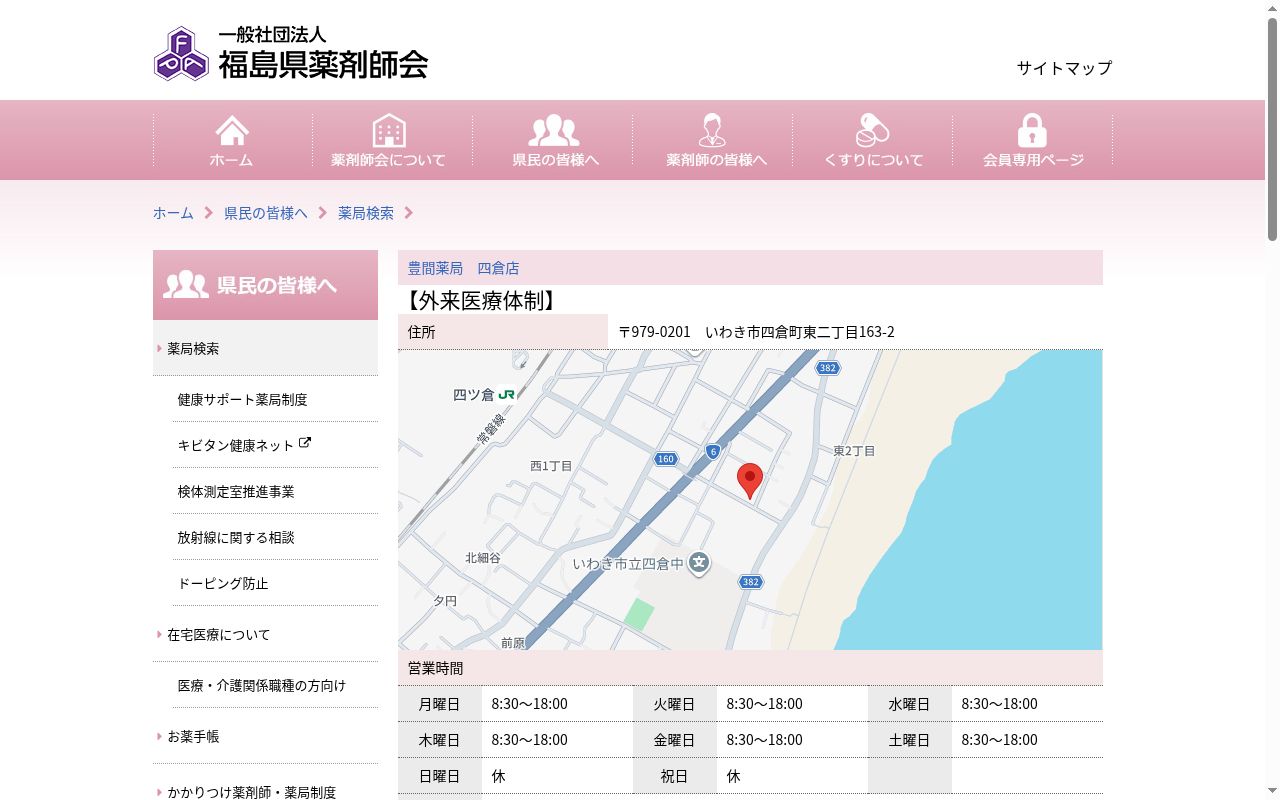Click the school marker for いわき市立四倉中
The image size is (1280, 800).
[x=699, y=564]
